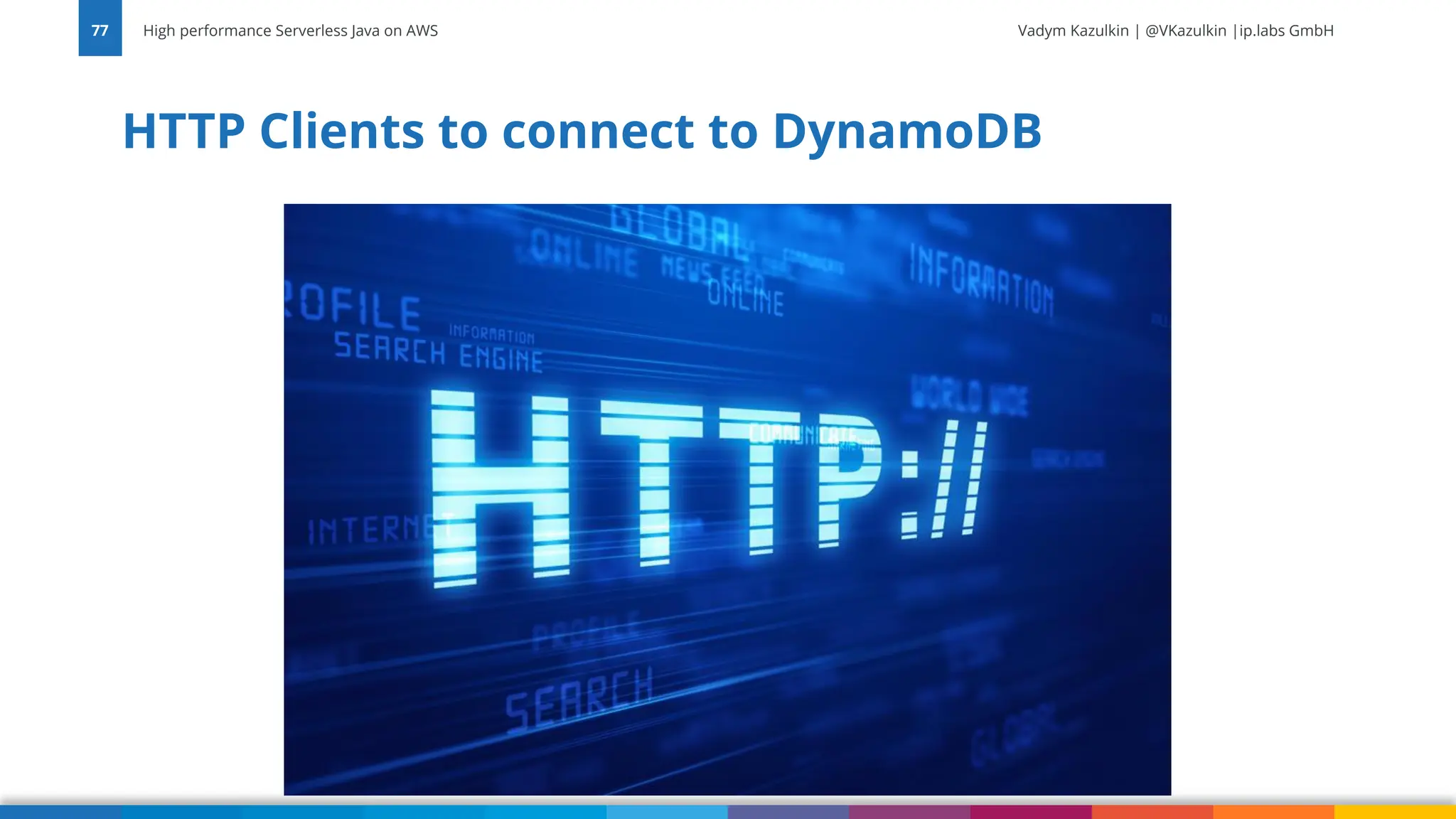
Task: Click the yellow segment of the bottom bar
Action: [x=1395, y=812]
